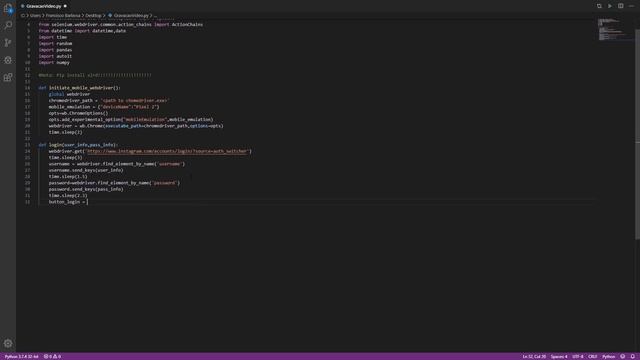Place the cursor after 'button_login ='
Viewport: 640px width, 360px height.
(x=88, y=202)
